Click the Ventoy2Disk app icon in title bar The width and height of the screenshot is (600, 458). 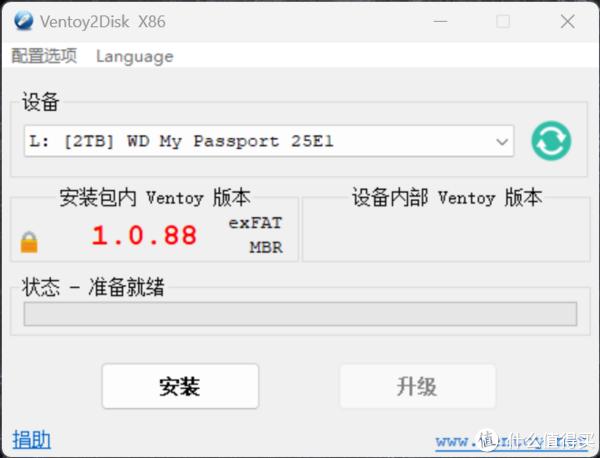23,21
